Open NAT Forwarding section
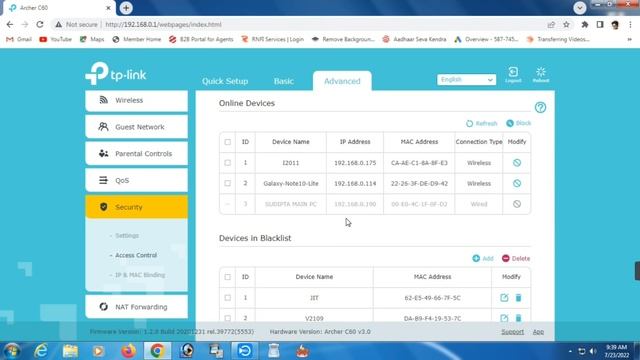This screenshot has height=360, width=640. [136, 307]
